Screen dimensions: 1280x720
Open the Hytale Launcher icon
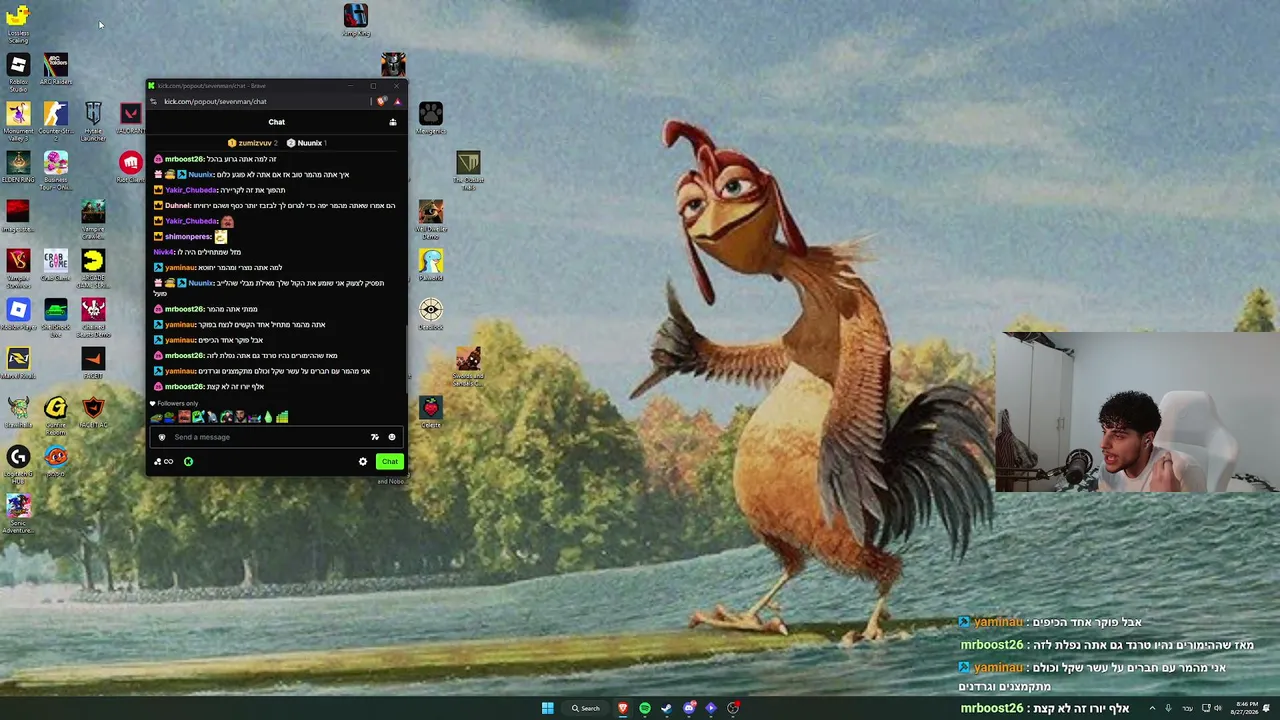(93, 120)
